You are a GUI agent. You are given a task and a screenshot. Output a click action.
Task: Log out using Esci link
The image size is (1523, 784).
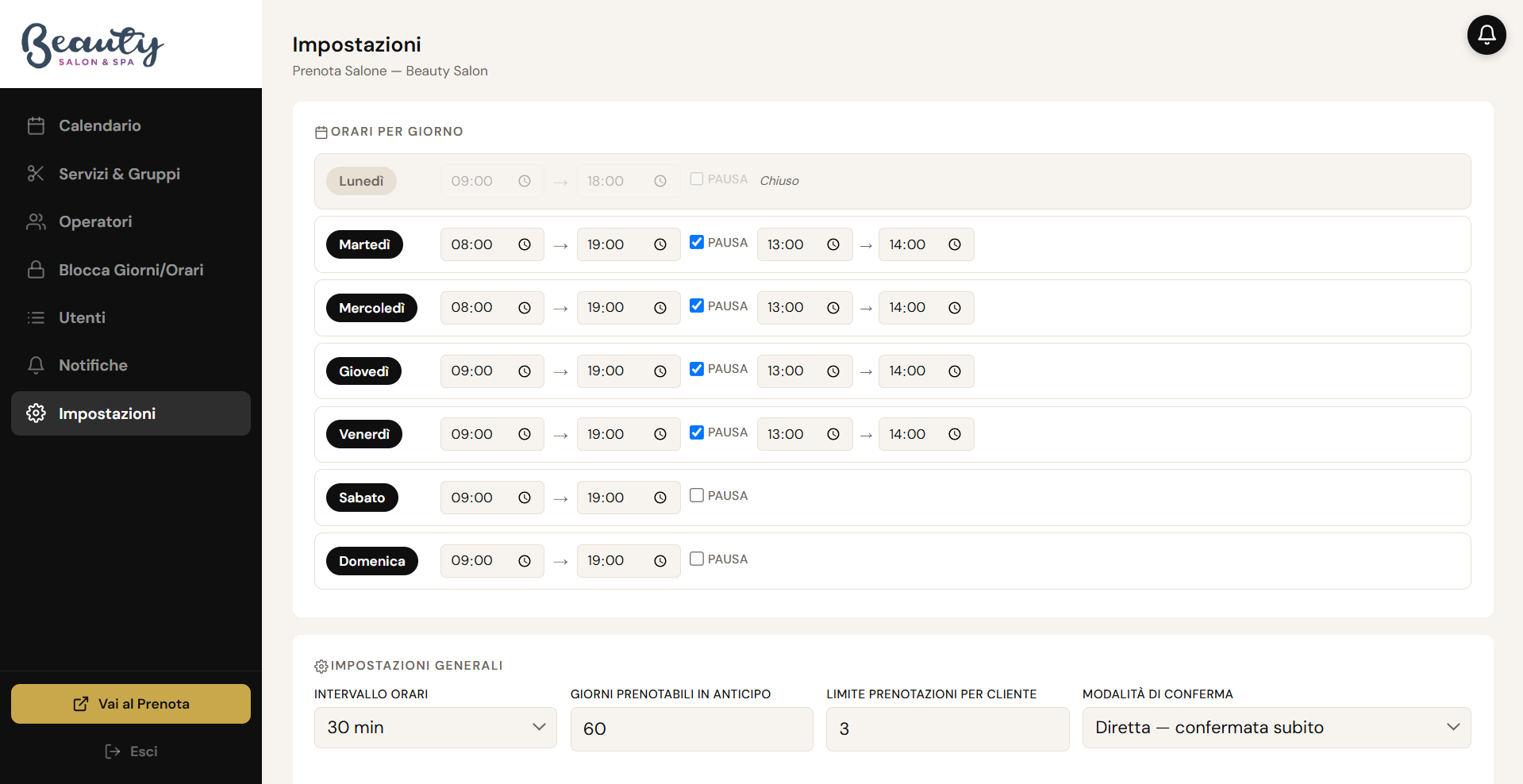[x=131, y=751]
